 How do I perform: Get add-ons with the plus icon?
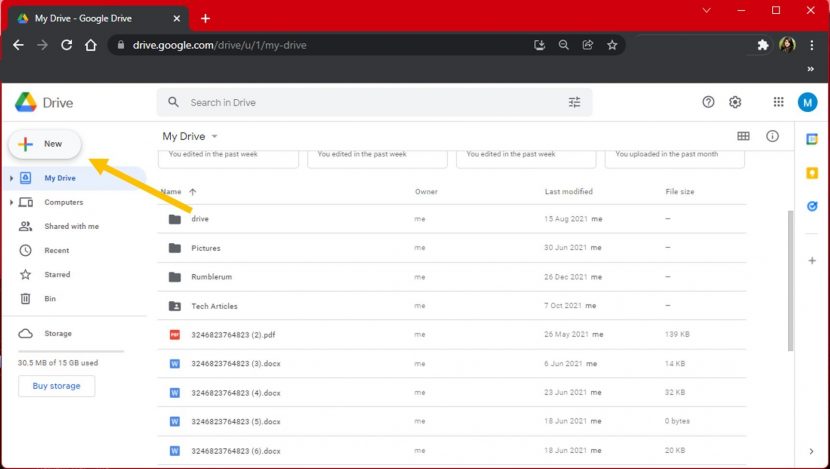pos(812,260)
